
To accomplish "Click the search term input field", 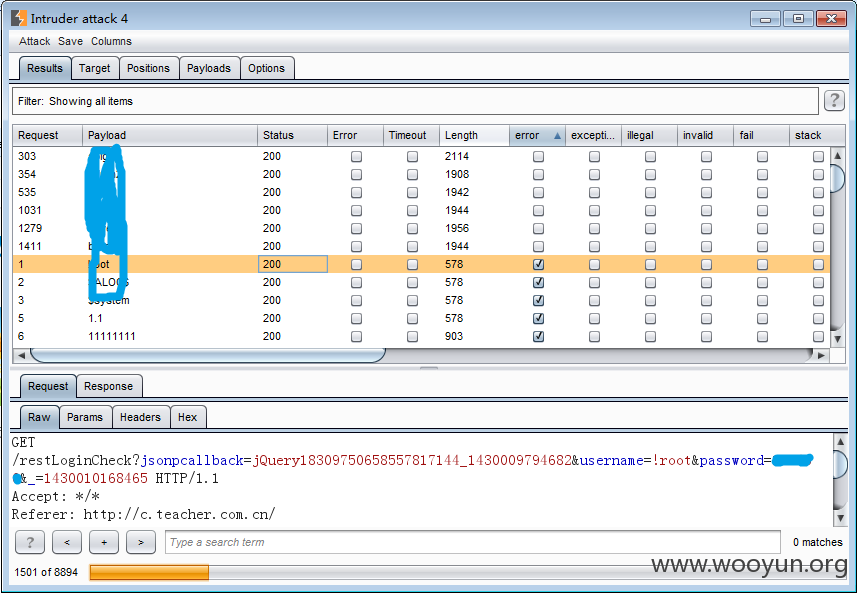I will (473, 542).
